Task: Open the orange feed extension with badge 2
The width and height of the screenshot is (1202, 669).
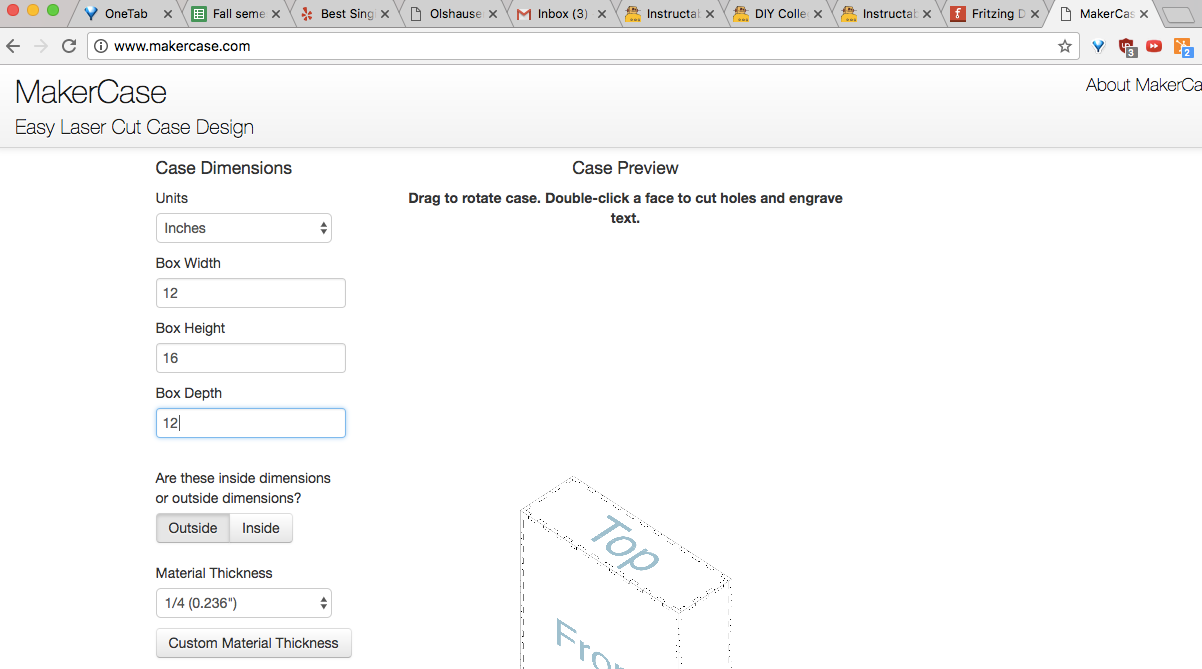Action: 1182,46
